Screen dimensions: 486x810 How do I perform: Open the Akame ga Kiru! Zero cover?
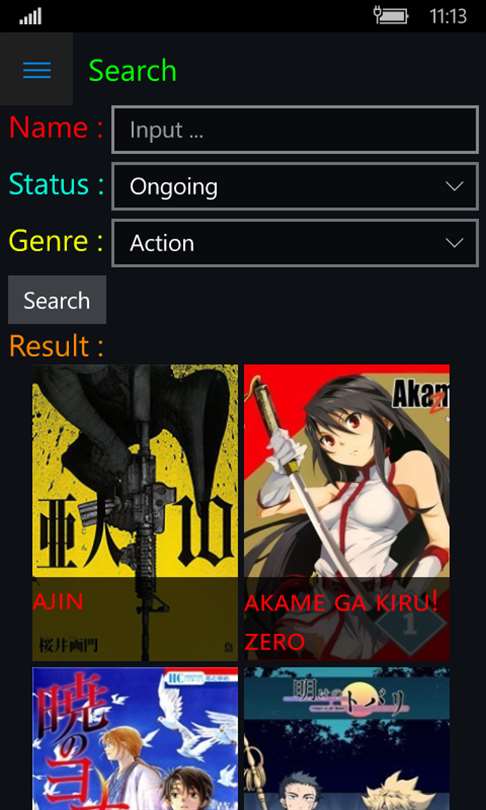tap(347, 512)
